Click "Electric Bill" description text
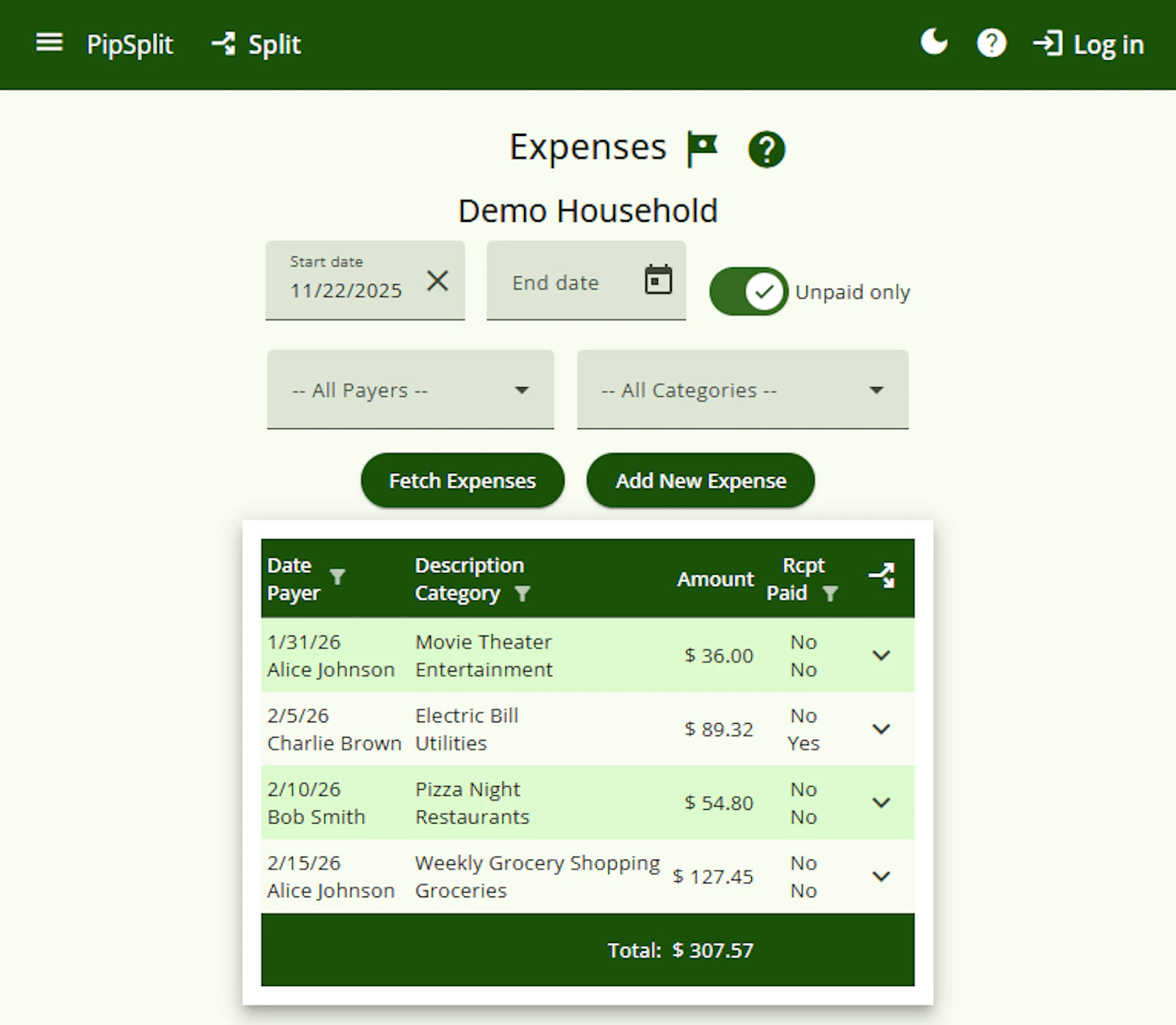Viewport: 1176px width, 1025px height. (x=467, y=715)
